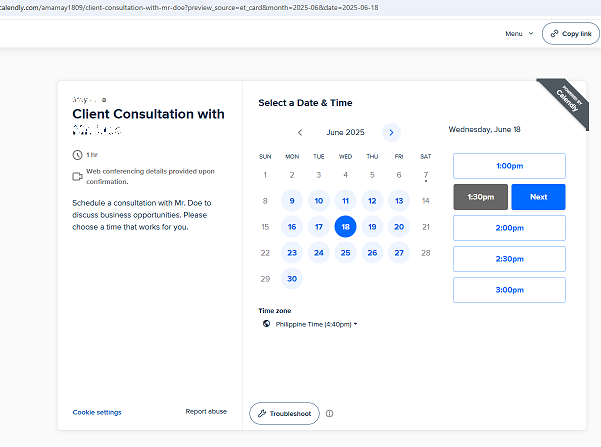Click the info icon beside Troubleshoot
This screenshot has height=447, width=601.
[330, 414]
